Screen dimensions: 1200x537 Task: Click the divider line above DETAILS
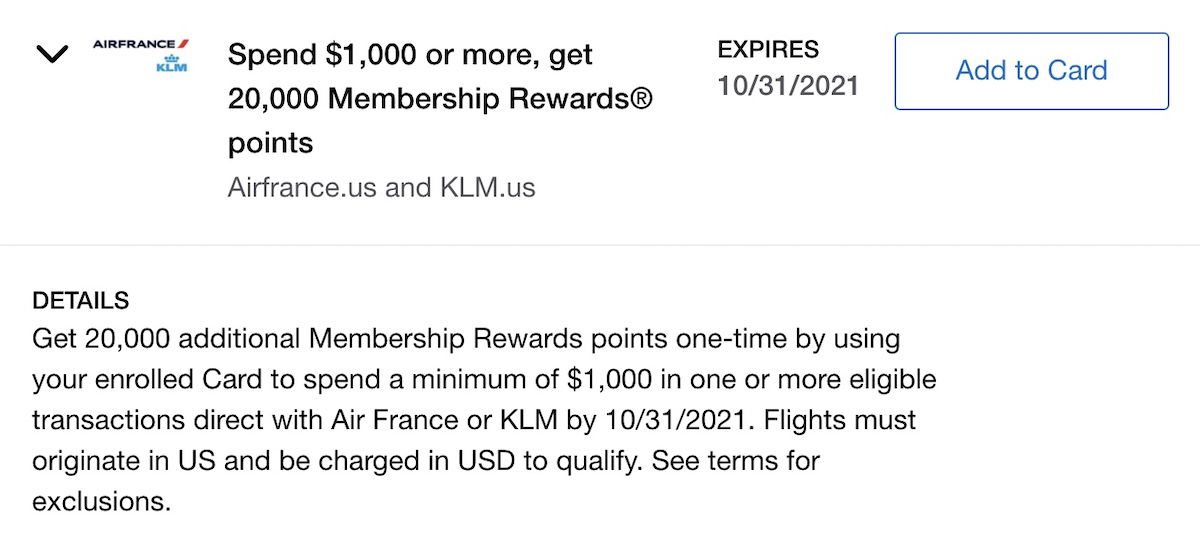click(600, 245)
